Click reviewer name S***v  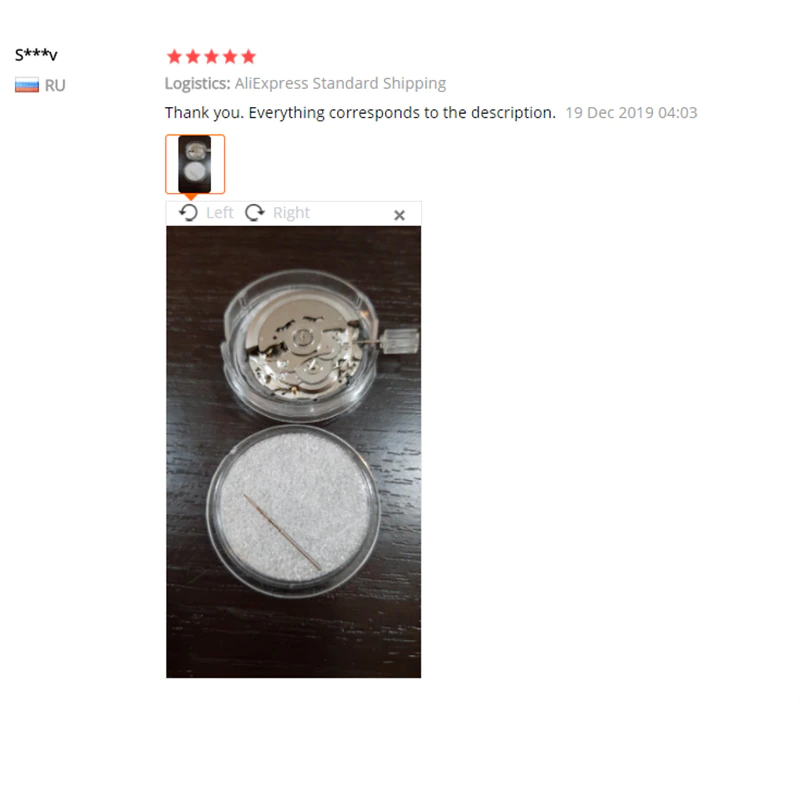click(36, 54)
